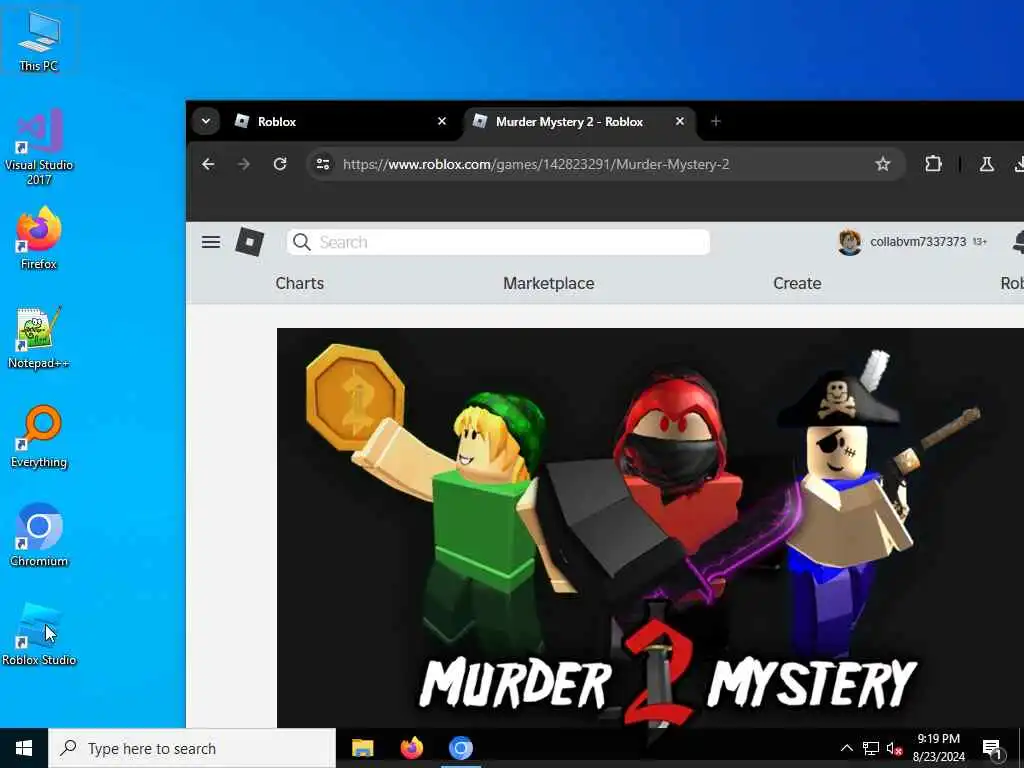The image size is (1024, 768).
Task: Click the browser back arrow
Action: [x=208, y=164]
